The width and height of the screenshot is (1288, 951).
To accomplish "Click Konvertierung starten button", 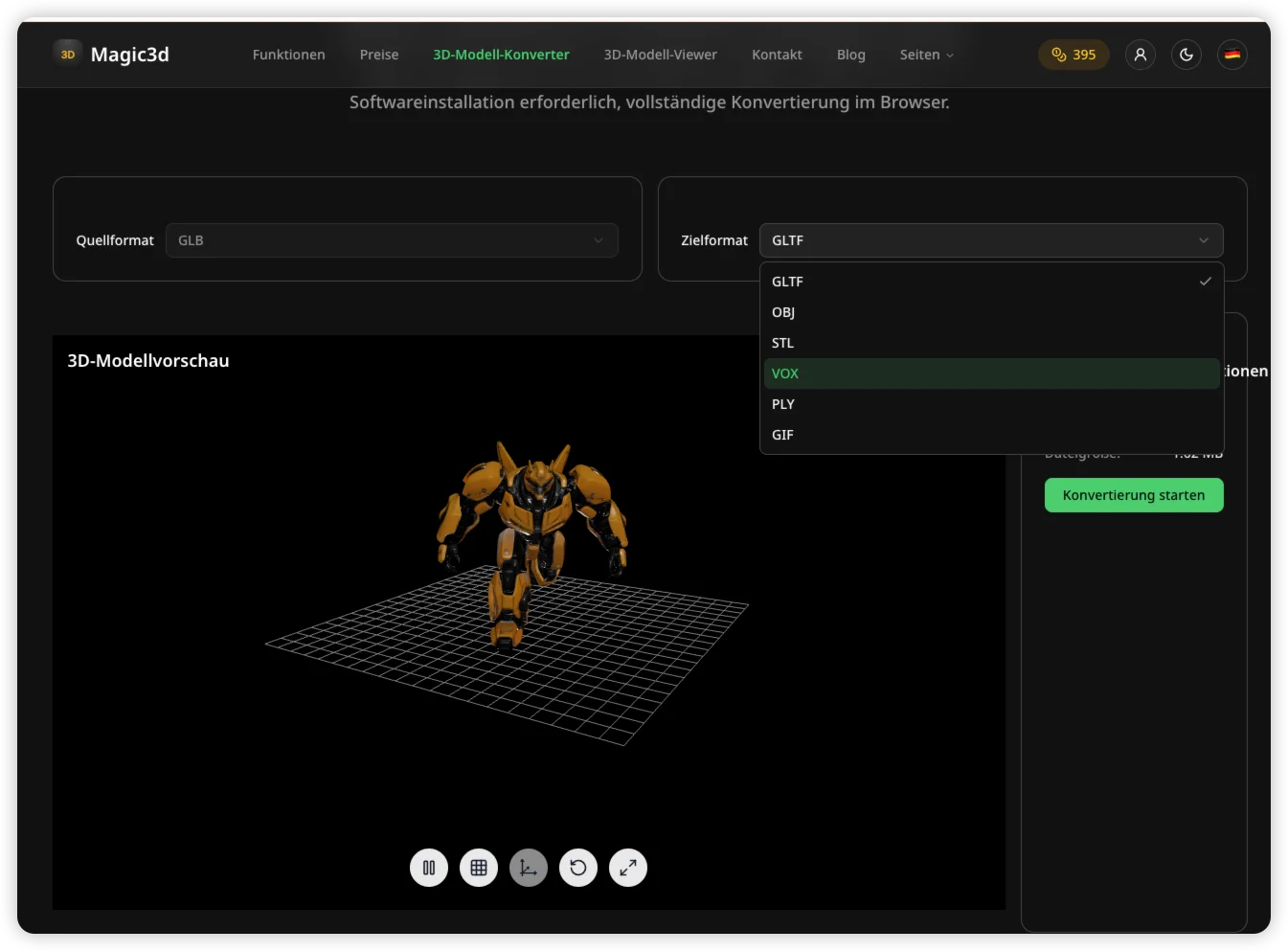I will tap(1134, 495).
